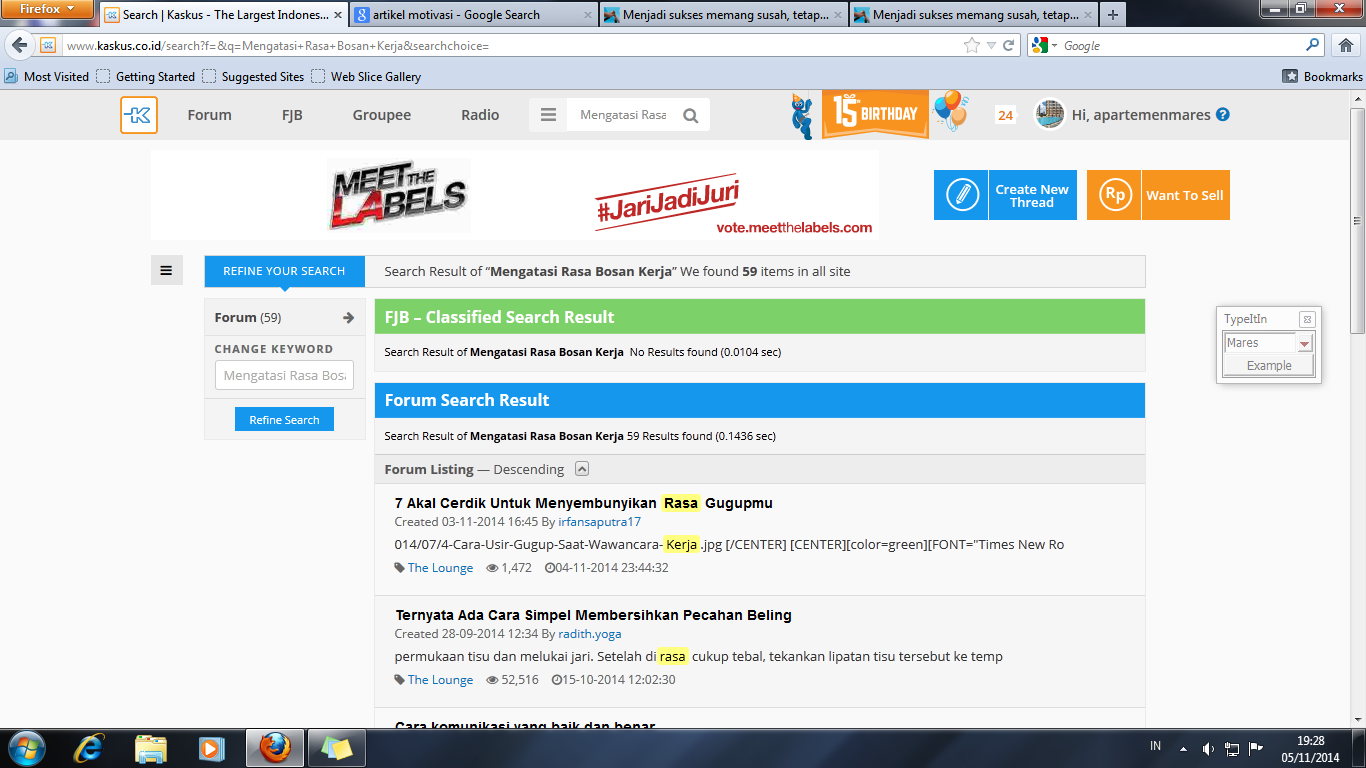The height and width of the screenshot is (768, 1366).
Task: Click the volume speaker tray icon
Action: 1207,748
